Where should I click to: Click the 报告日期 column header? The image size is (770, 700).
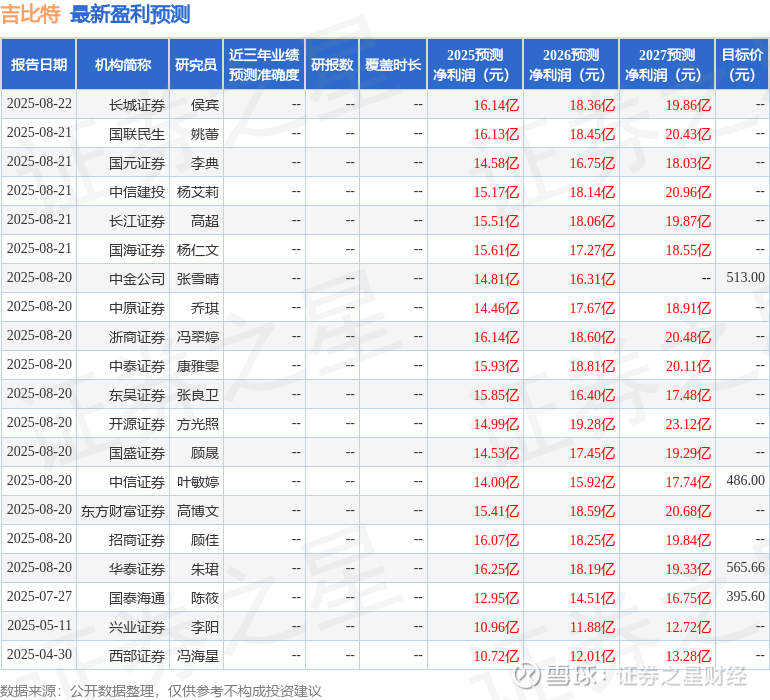[x=38, y=64]
